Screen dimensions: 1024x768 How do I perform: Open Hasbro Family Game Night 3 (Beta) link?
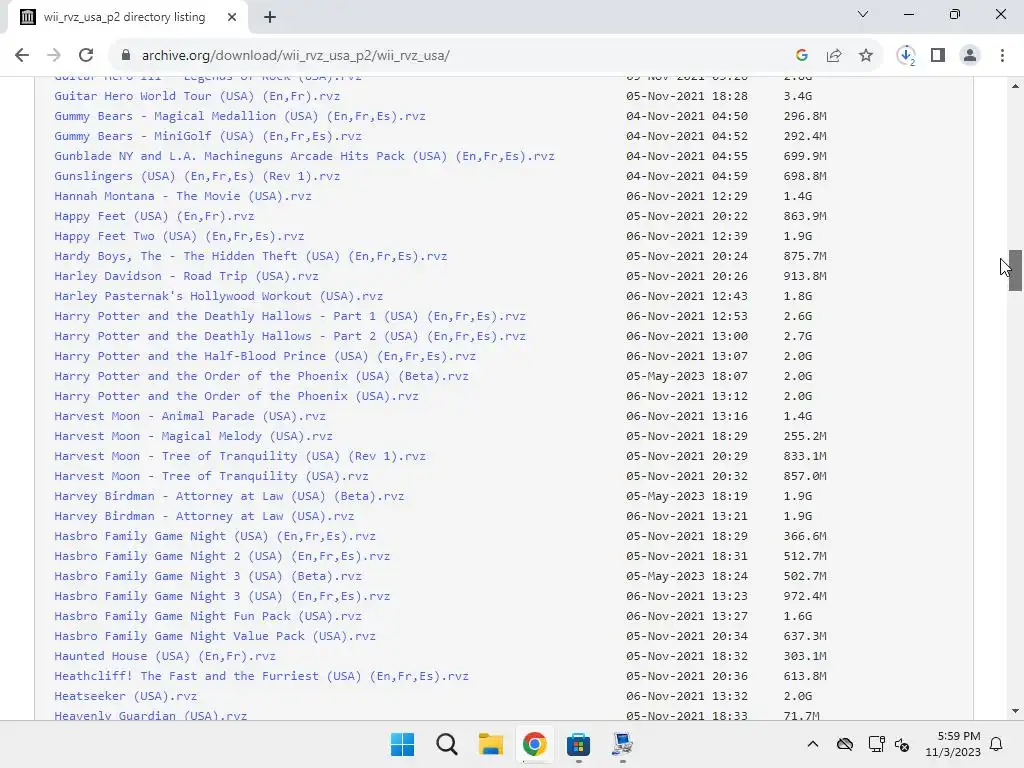tap(208, 576)
